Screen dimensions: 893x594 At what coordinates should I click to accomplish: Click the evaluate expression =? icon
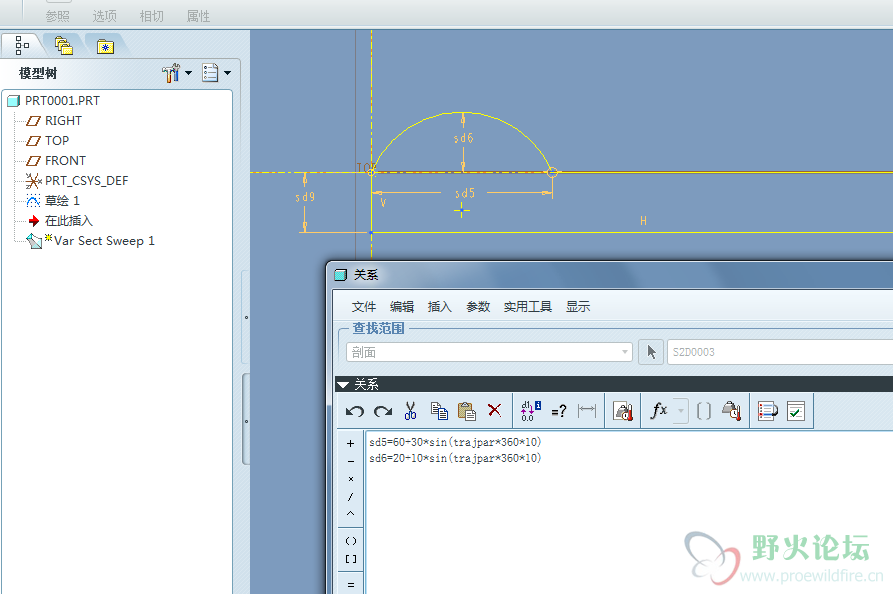[x=559, y=411]
